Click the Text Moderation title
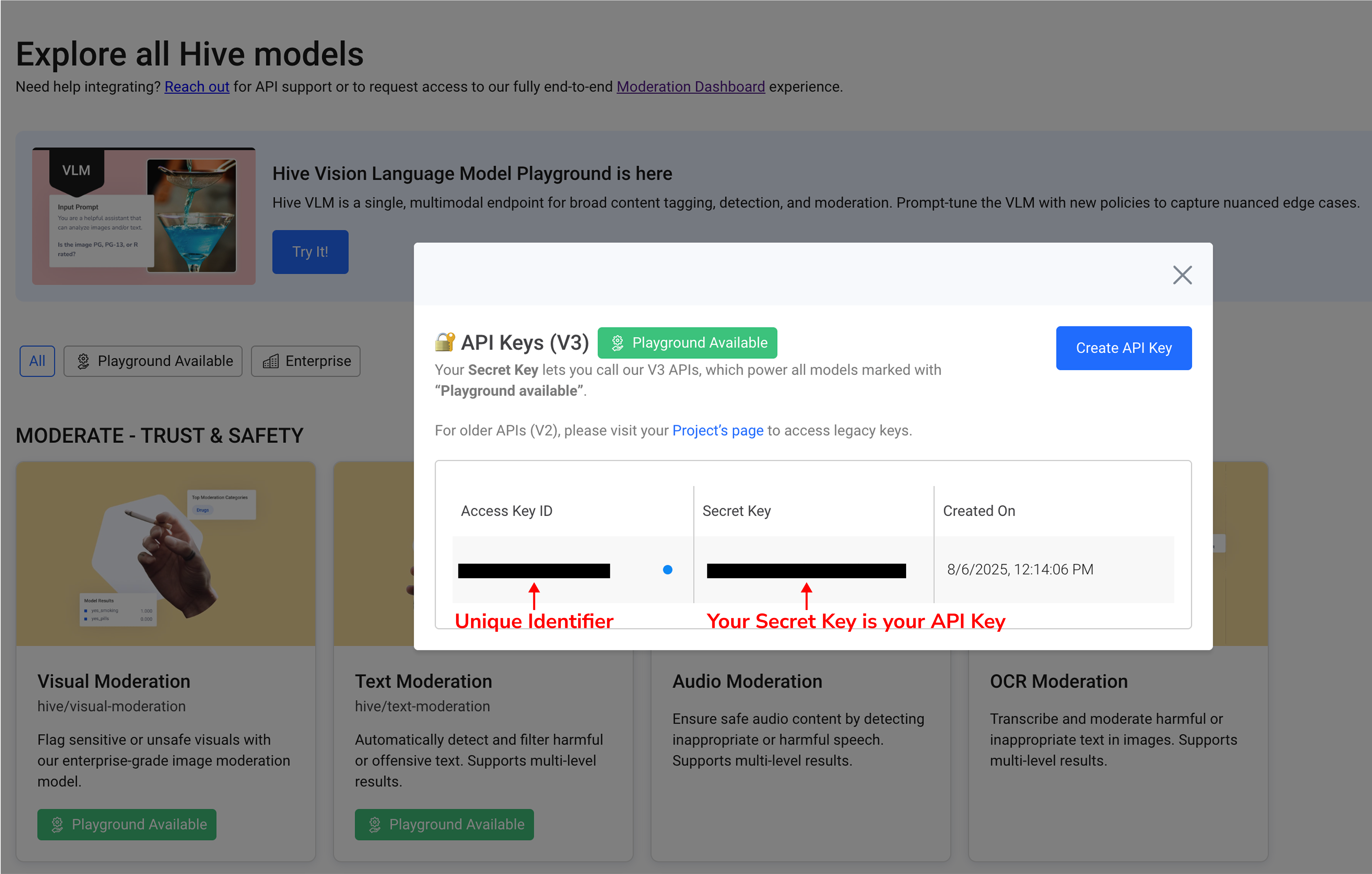1372x874 pixels. click(x=423, y=681)
